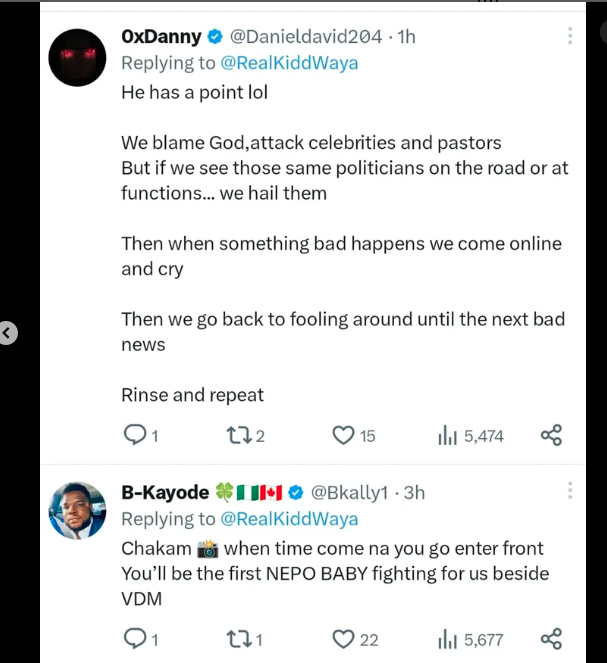Open B-Kayode's profile picture
This screenshot has width=607, height=663.
point(77,510)
